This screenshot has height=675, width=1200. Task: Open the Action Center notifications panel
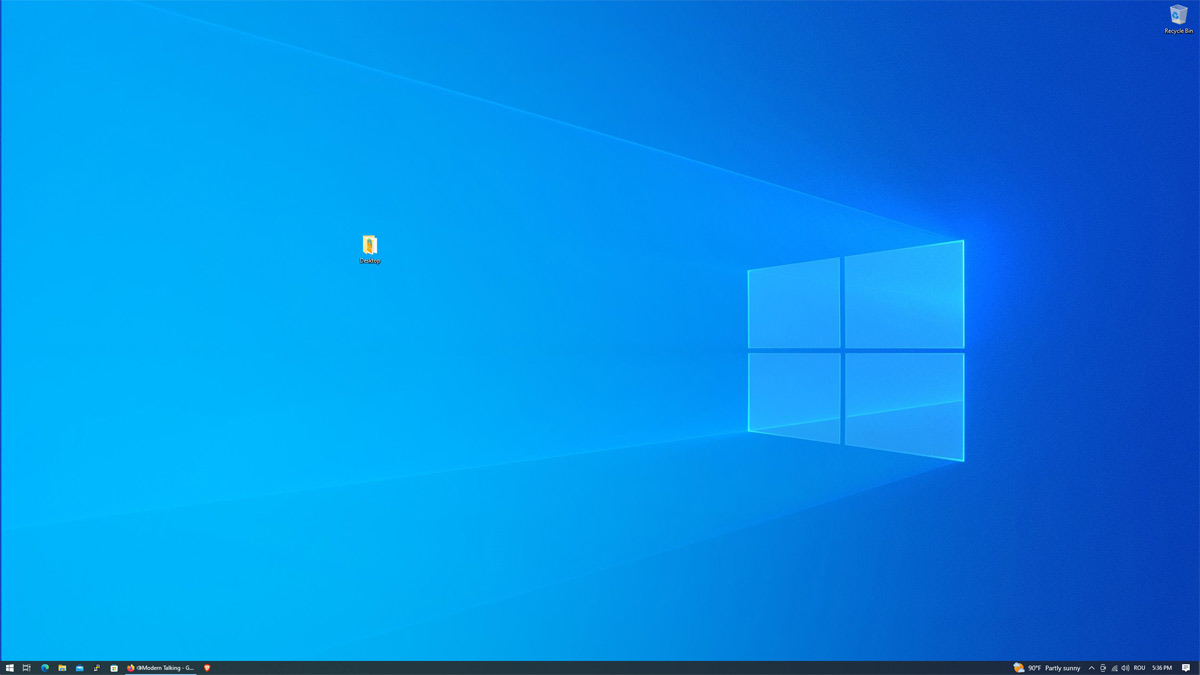[1186, 667]
